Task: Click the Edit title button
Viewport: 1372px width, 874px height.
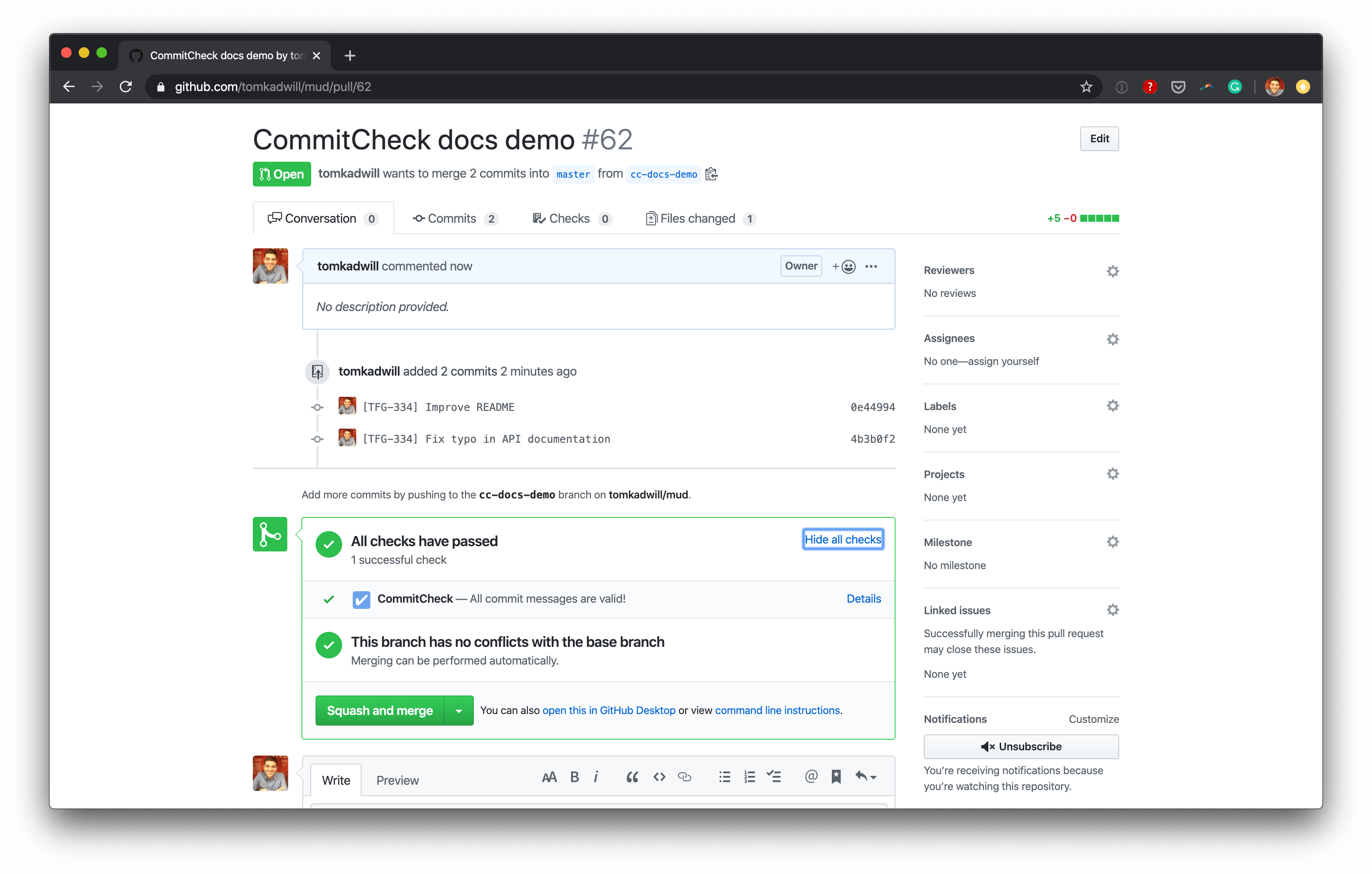Action: tap(1099, 138)
